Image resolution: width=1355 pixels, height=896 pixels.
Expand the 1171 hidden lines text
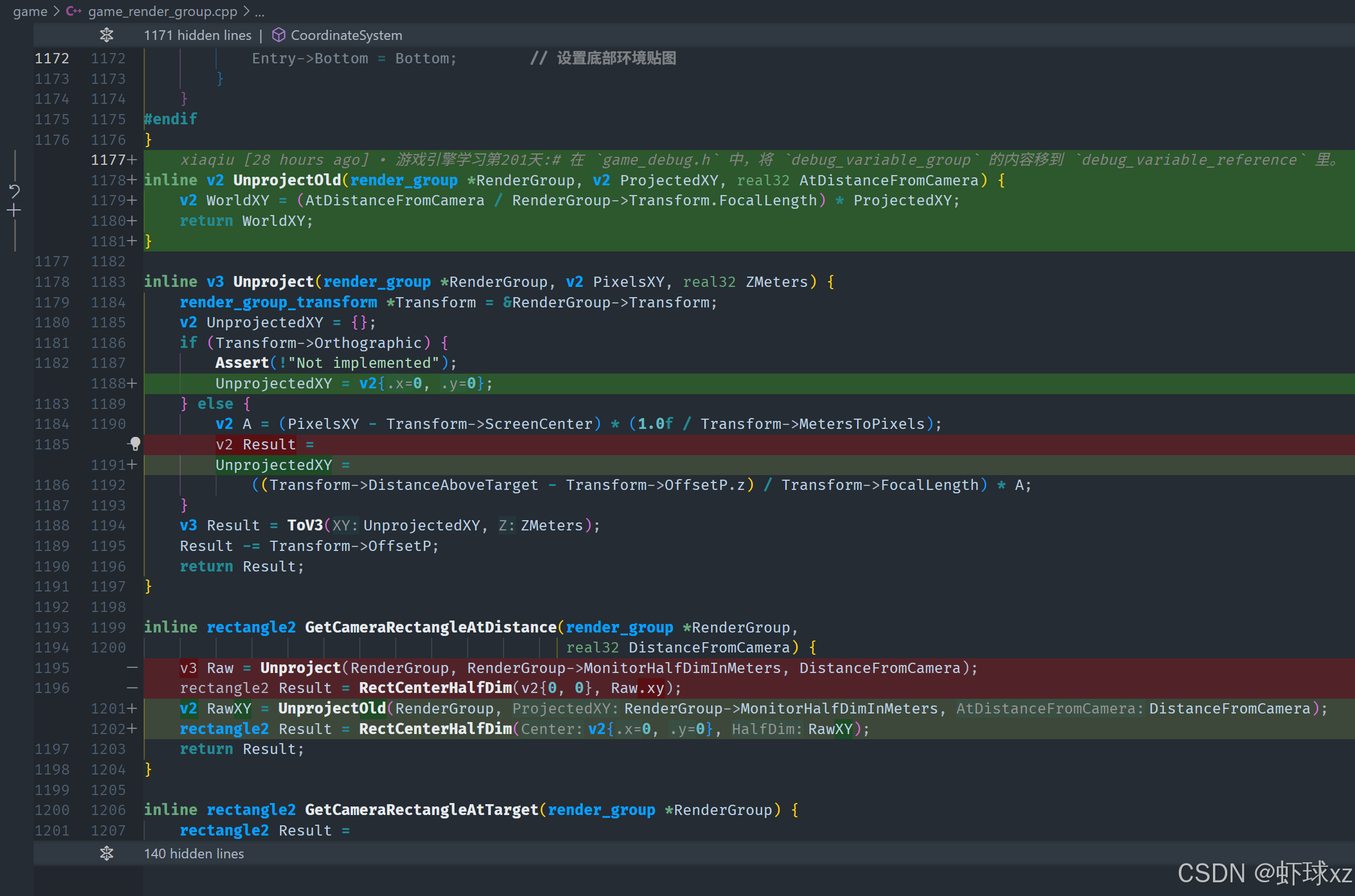tap(197, 35)
